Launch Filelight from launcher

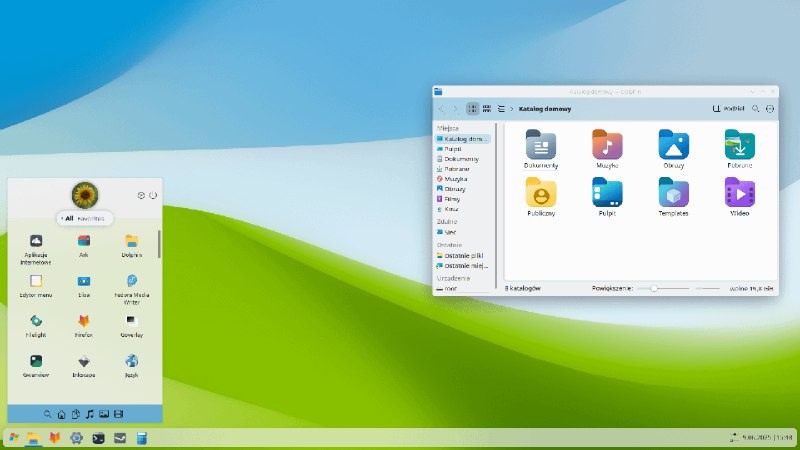(36, 326)
